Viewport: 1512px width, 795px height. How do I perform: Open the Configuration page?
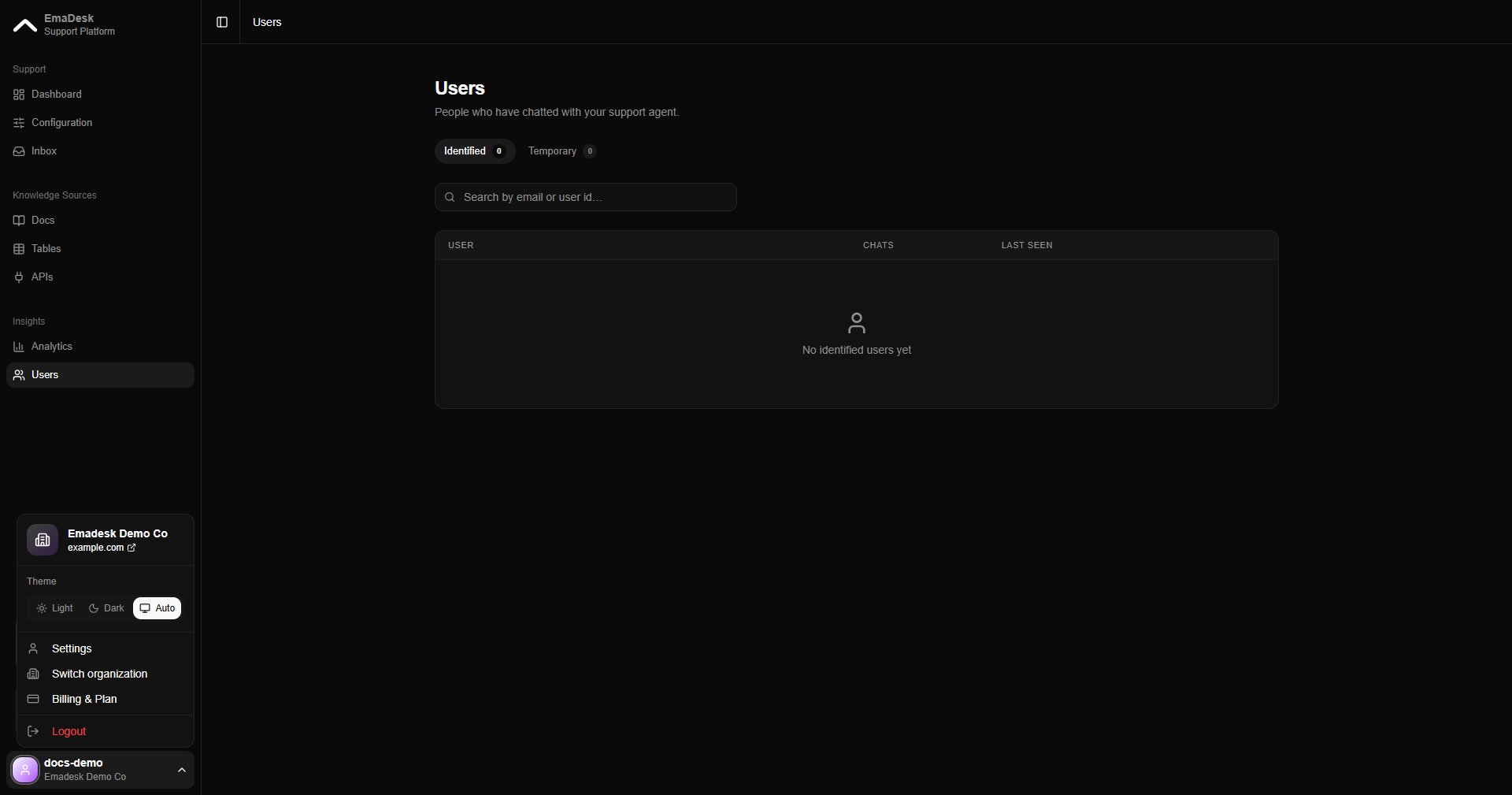coord(100,123)
